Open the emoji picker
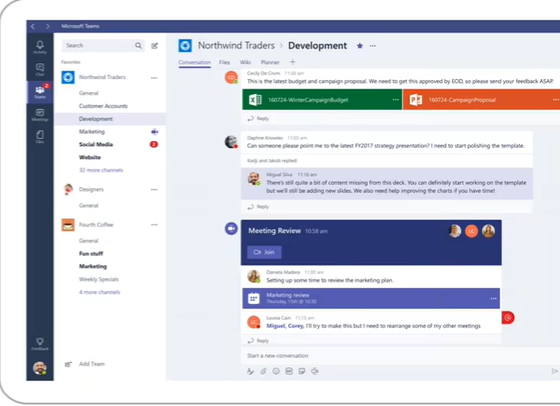560x406 pixels. [x=276, y=371]
